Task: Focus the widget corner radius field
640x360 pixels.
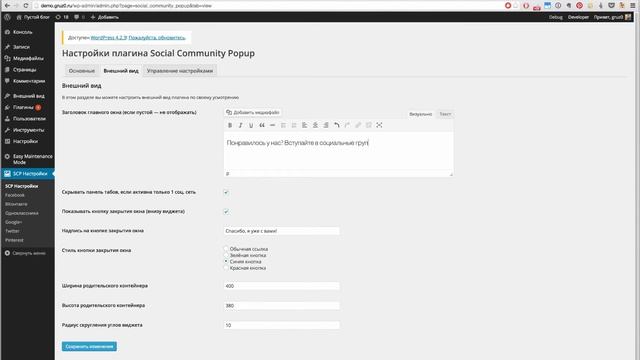Action: click(x=282, y=325)
